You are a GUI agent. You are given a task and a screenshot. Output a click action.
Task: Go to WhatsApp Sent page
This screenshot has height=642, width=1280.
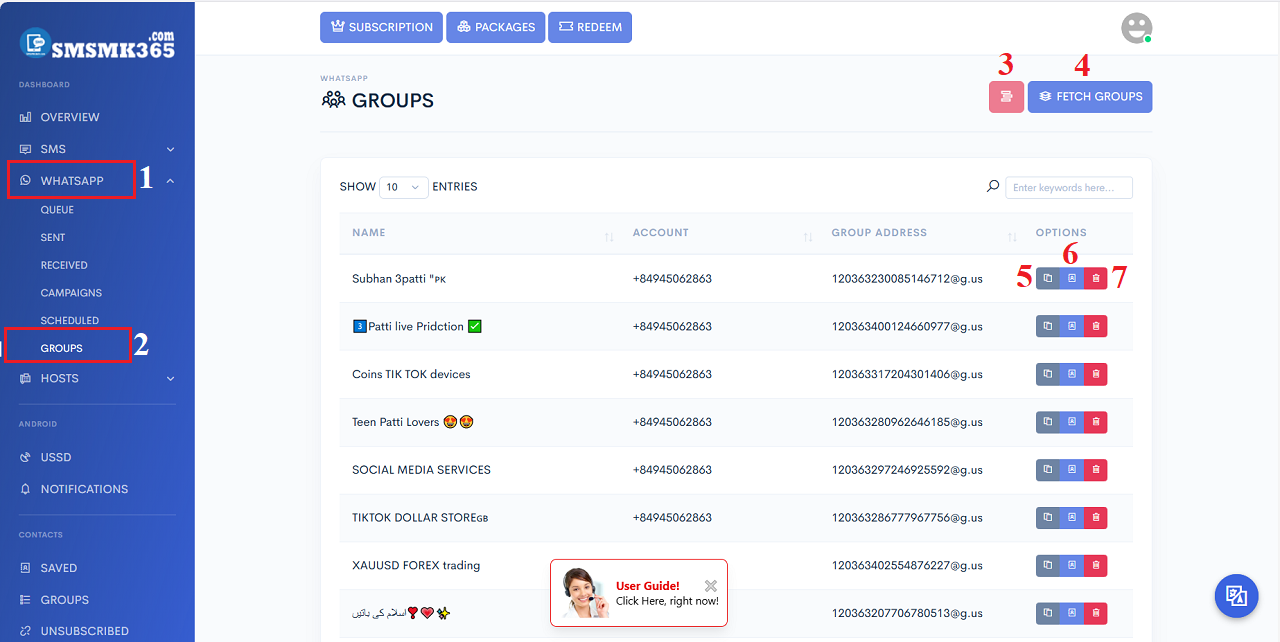tap(53, 238)
